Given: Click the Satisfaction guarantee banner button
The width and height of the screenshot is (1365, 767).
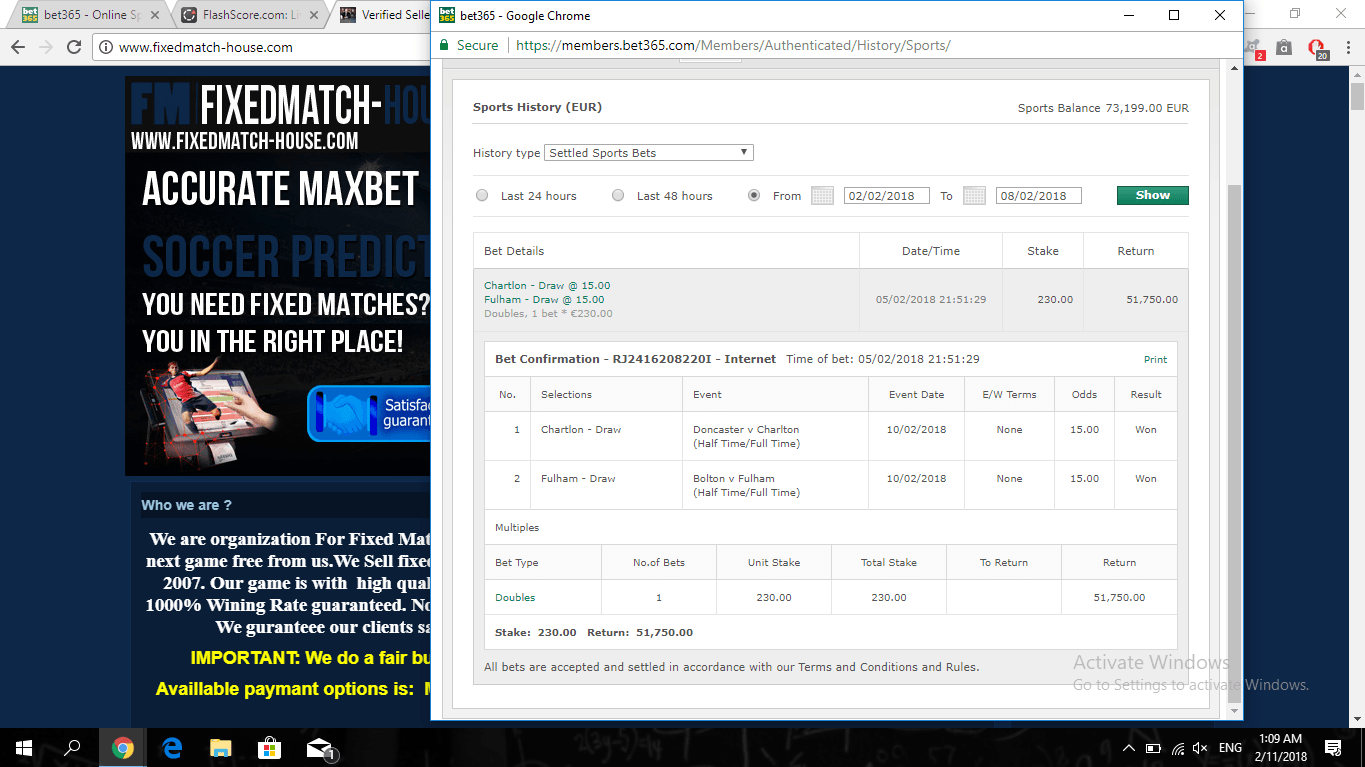Looking at the screenshot, I should pos(369,413).
